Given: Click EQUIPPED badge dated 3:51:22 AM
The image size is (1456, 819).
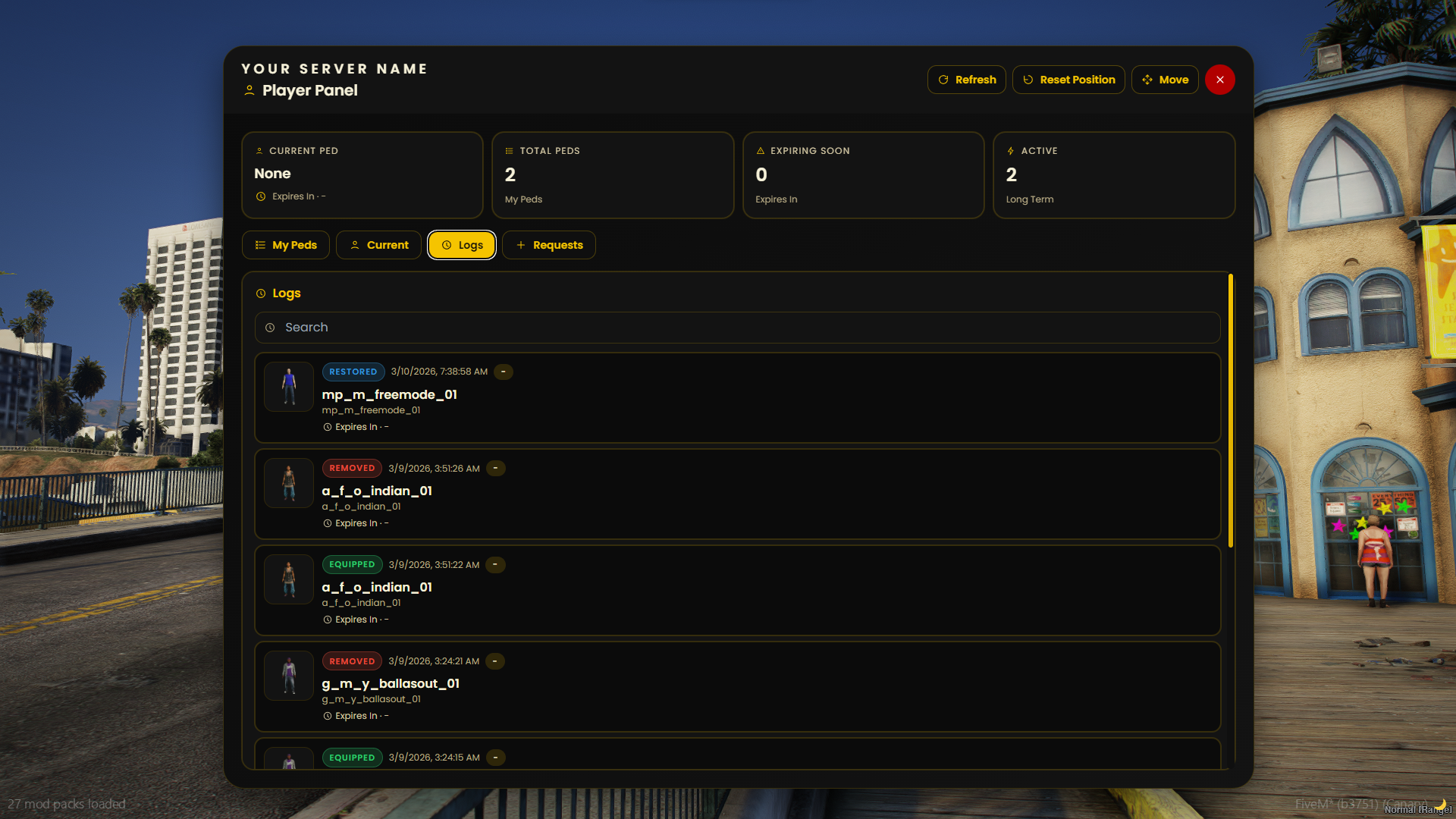Looking at the screenshot, I should (352, 564).
